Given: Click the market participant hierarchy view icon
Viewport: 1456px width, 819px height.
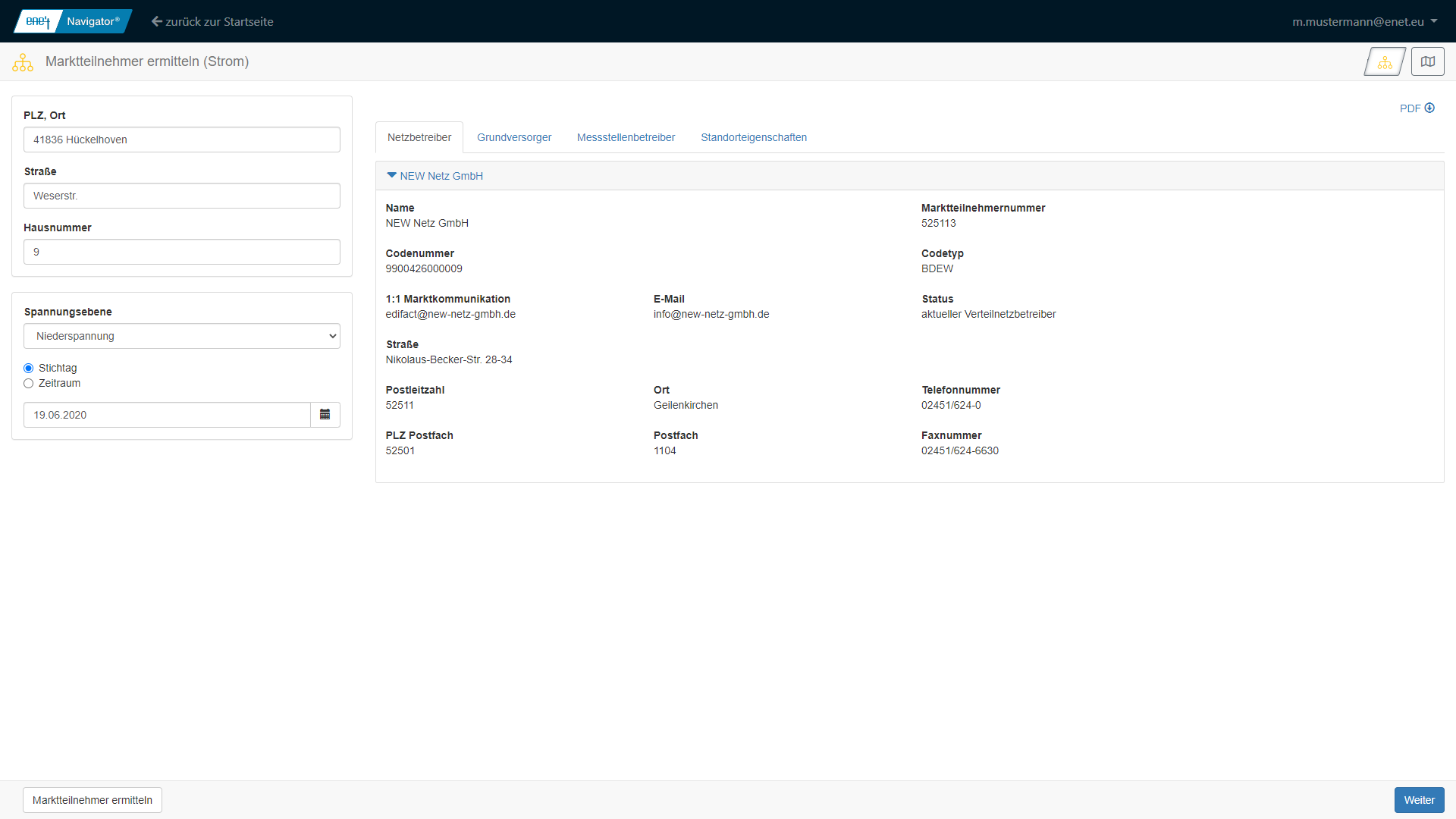Looking at the screenshot, I should 1385,62.
